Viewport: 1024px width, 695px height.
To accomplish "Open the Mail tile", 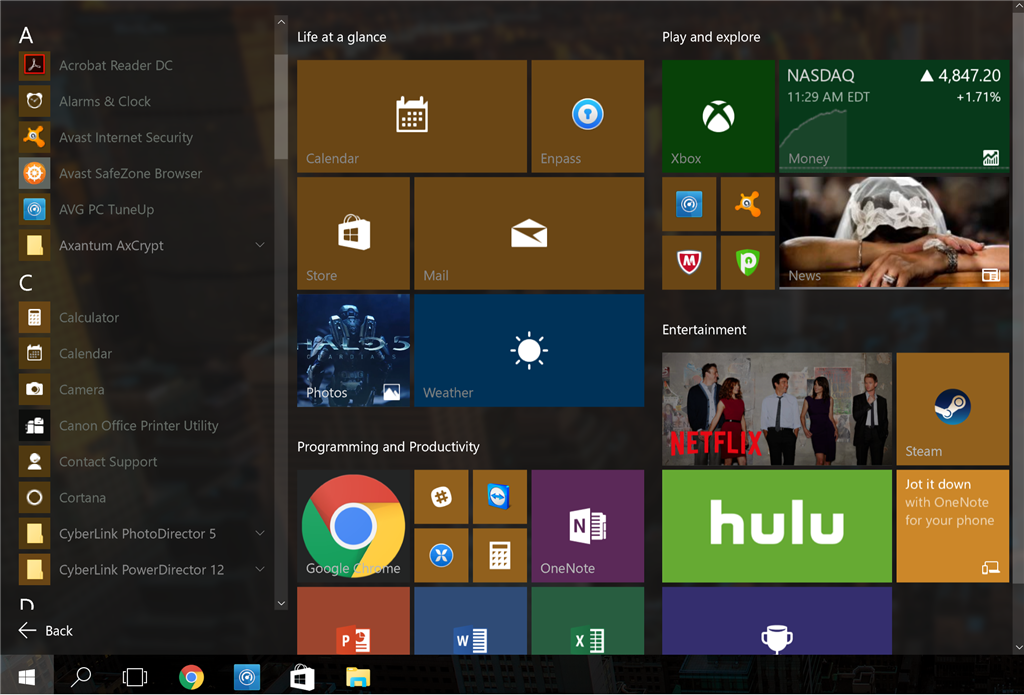I will 529,233.
